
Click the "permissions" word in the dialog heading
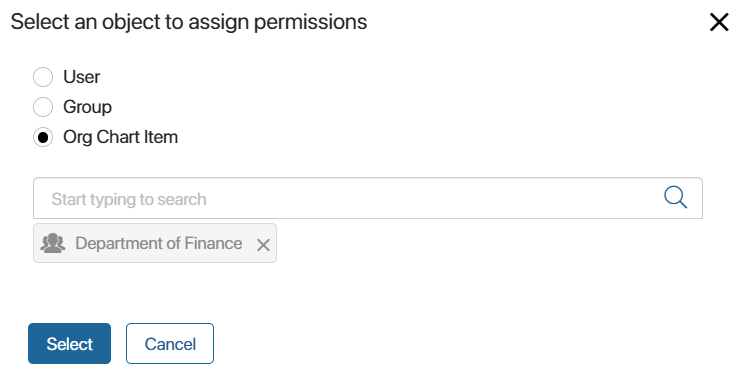coord(311,23)
